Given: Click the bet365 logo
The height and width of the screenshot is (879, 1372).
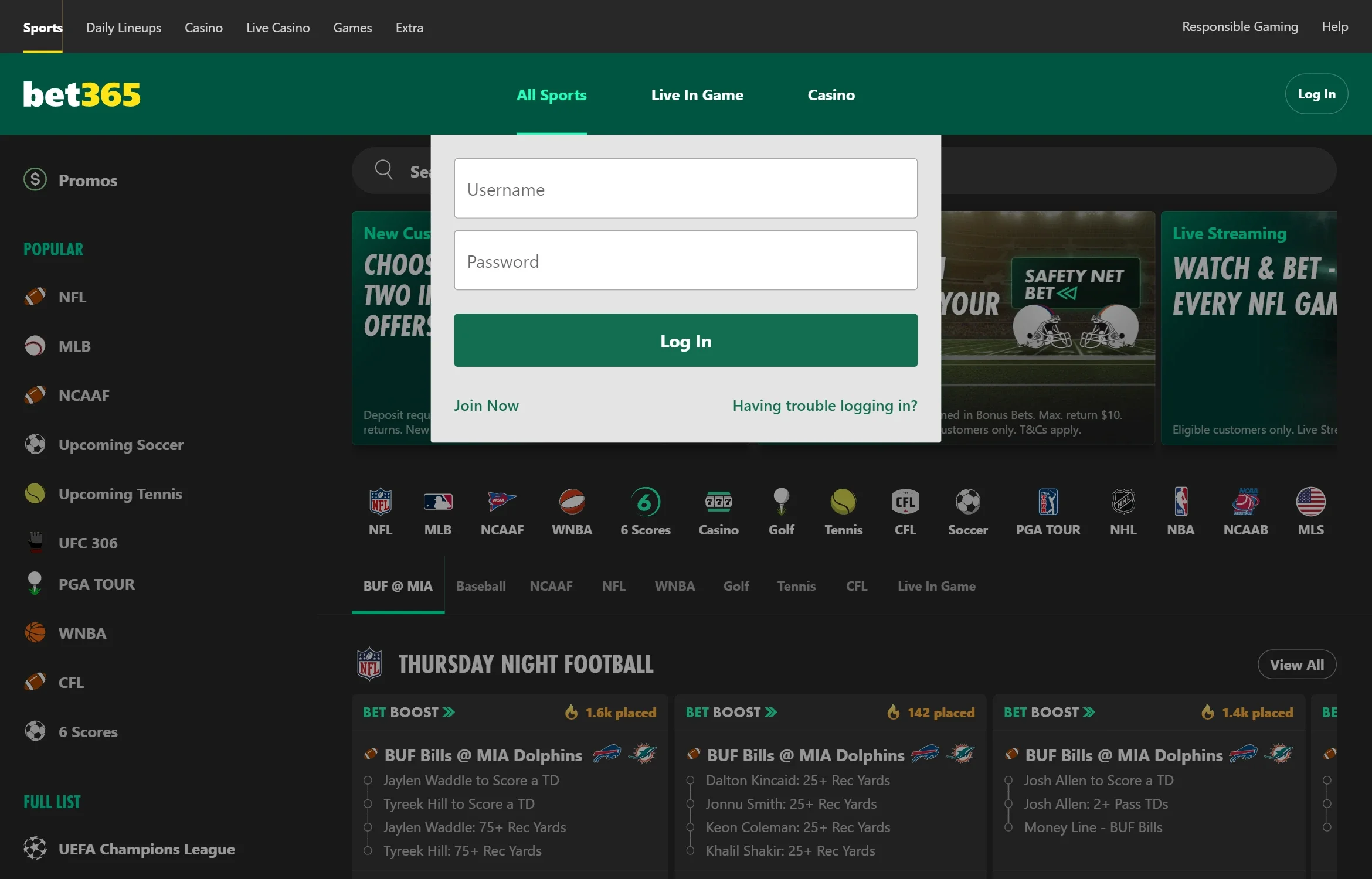Looking at the screenshot, I should click(x=81, y=94).
